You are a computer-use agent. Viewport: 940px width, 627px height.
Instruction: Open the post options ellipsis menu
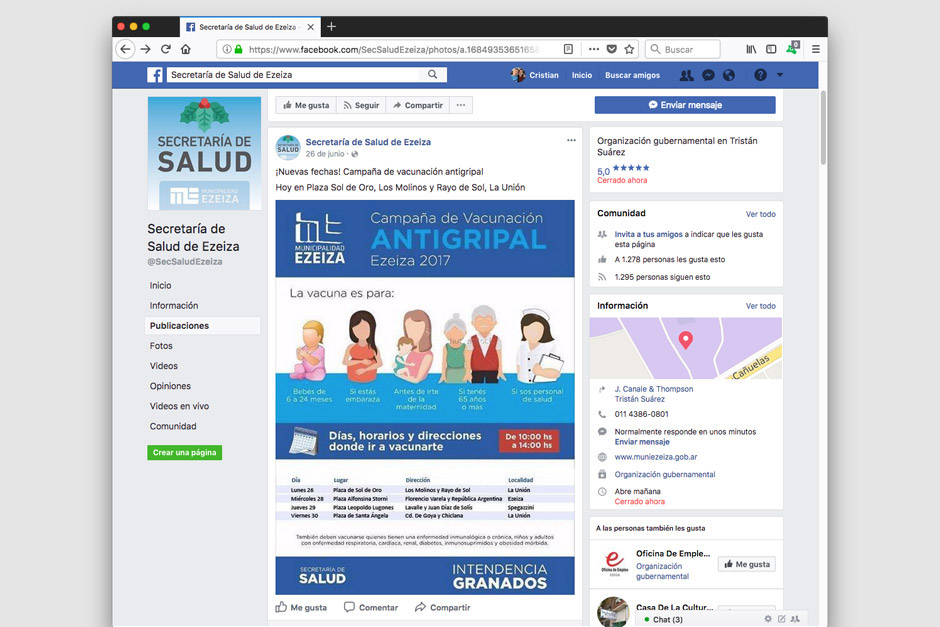pos(571,140)
